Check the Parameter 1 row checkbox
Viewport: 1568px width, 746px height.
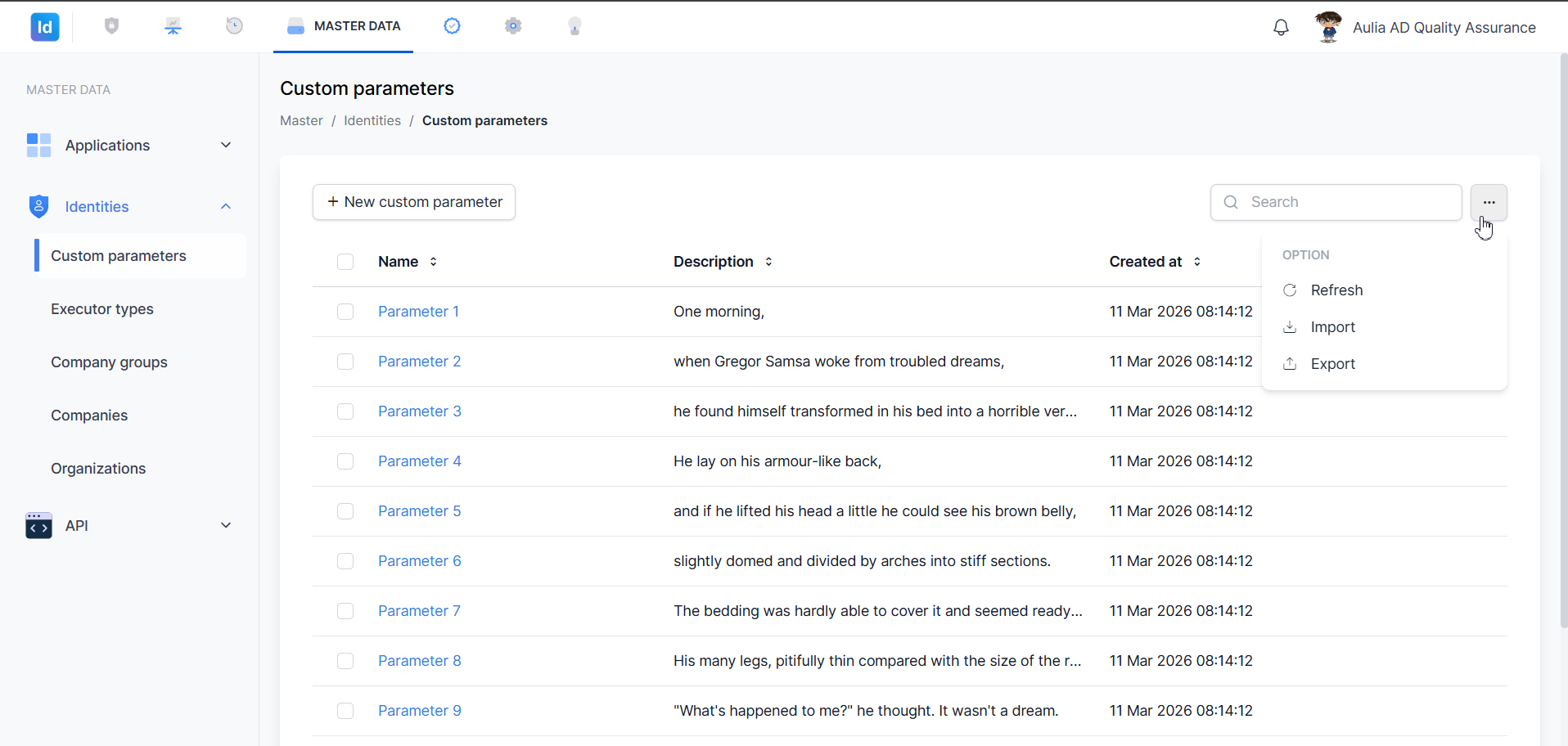click(x=345, y=312)
